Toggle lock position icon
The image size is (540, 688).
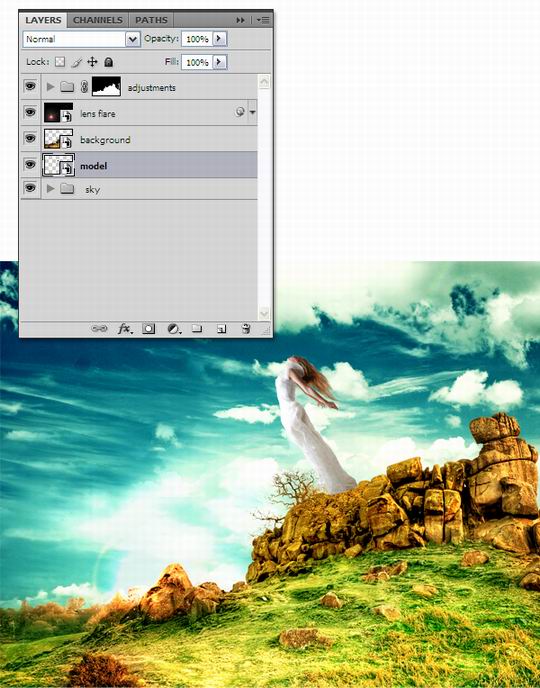point(92,62)
